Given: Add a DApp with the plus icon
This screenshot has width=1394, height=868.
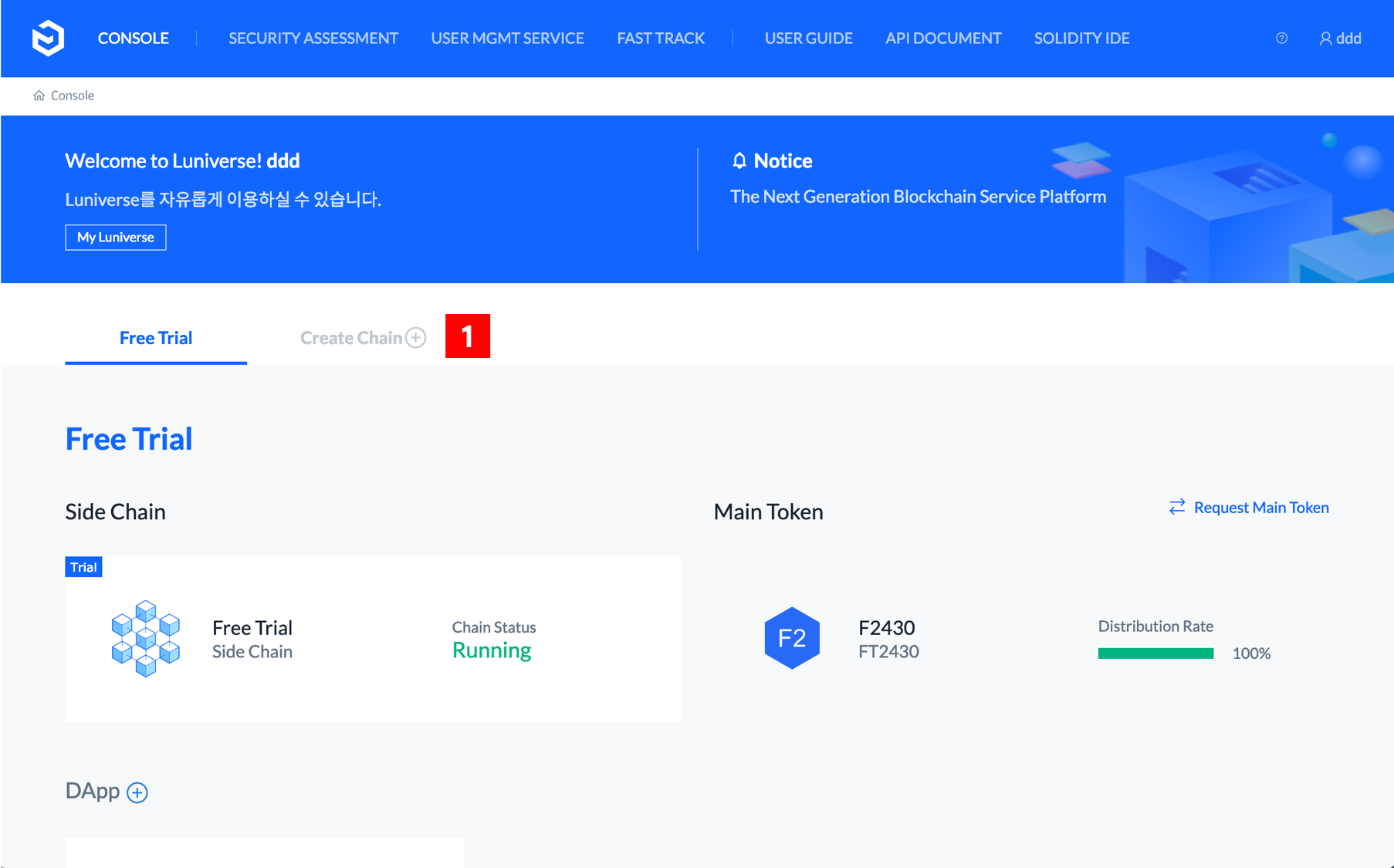Looking at the screenshot, I should (137, 792).
